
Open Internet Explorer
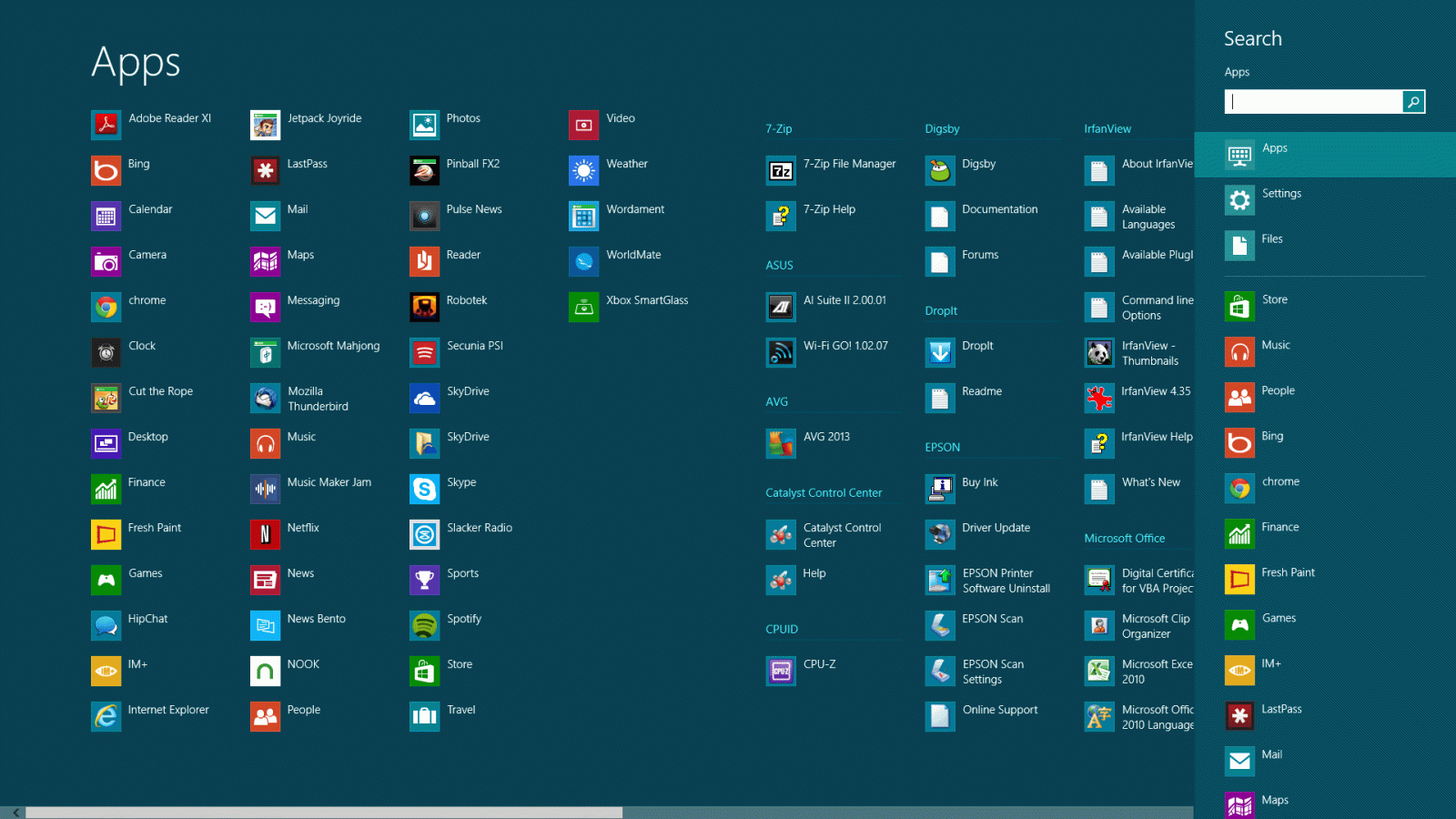tap(168, 716)
